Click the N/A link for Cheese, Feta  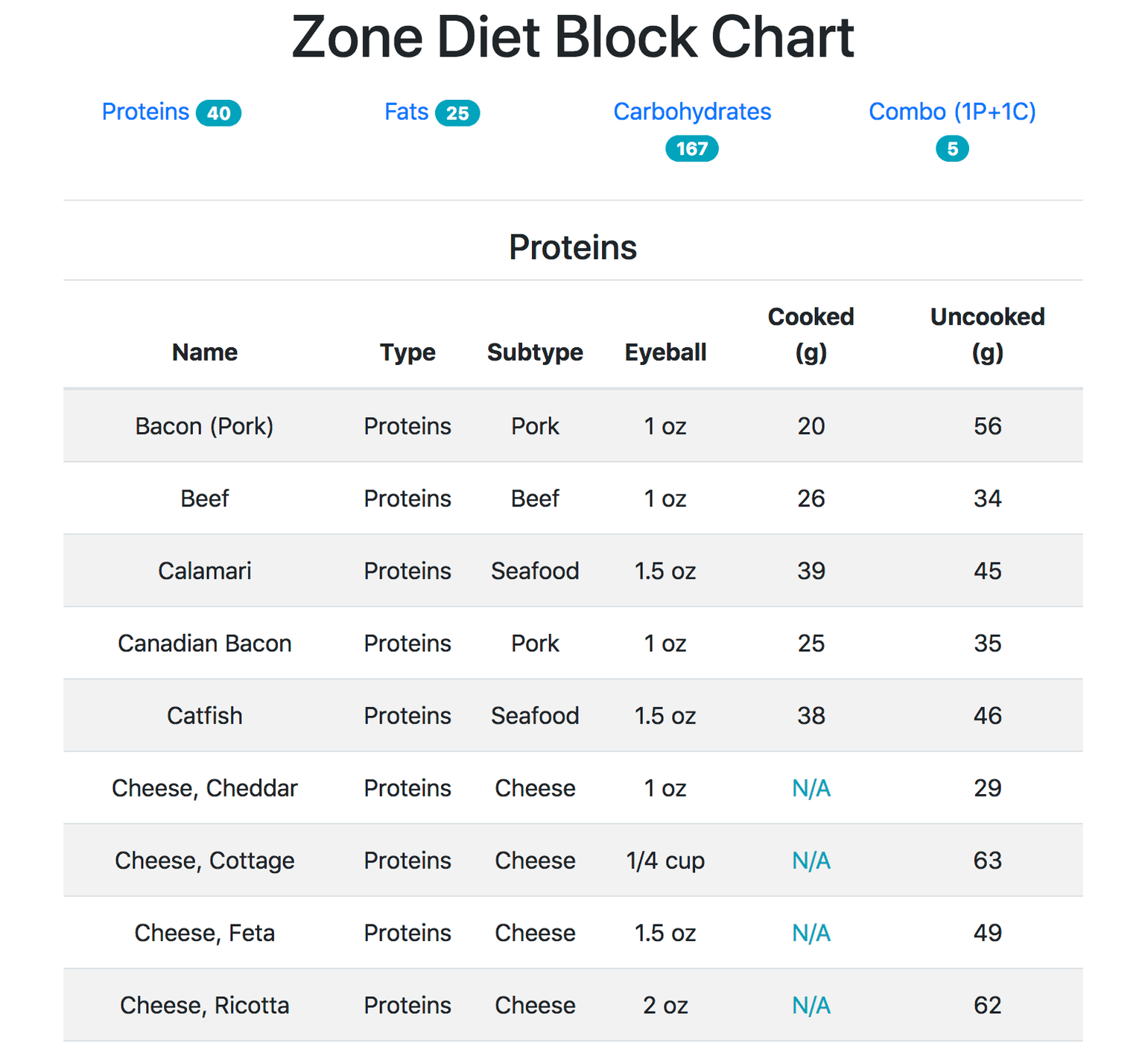click(811, 933)
